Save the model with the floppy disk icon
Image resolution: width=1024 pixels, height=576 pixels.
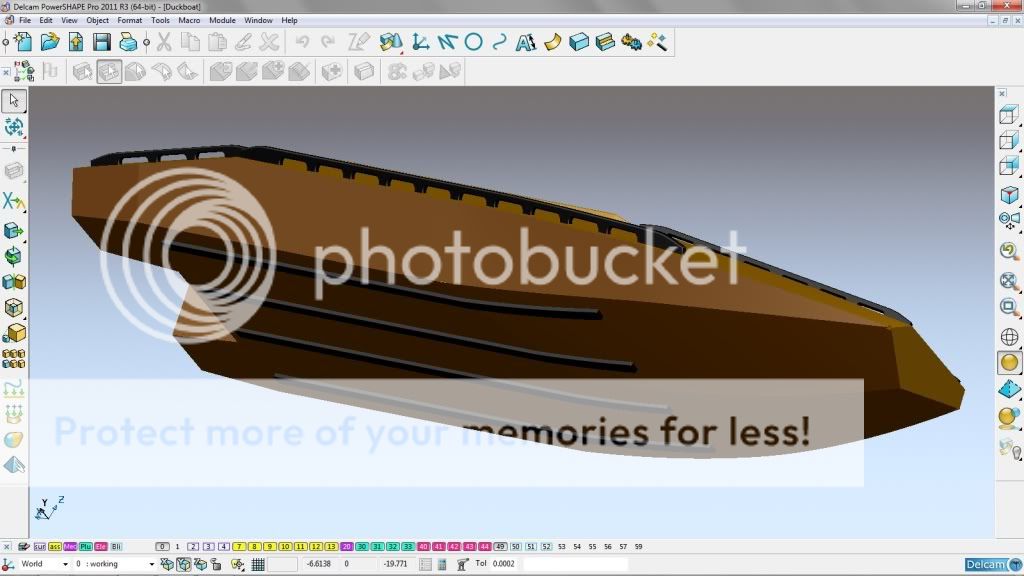102,42
